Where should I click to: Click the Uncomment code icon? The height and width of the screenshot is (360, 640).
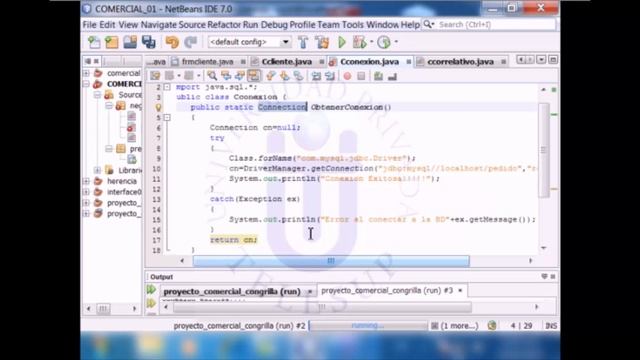point(392,76)
